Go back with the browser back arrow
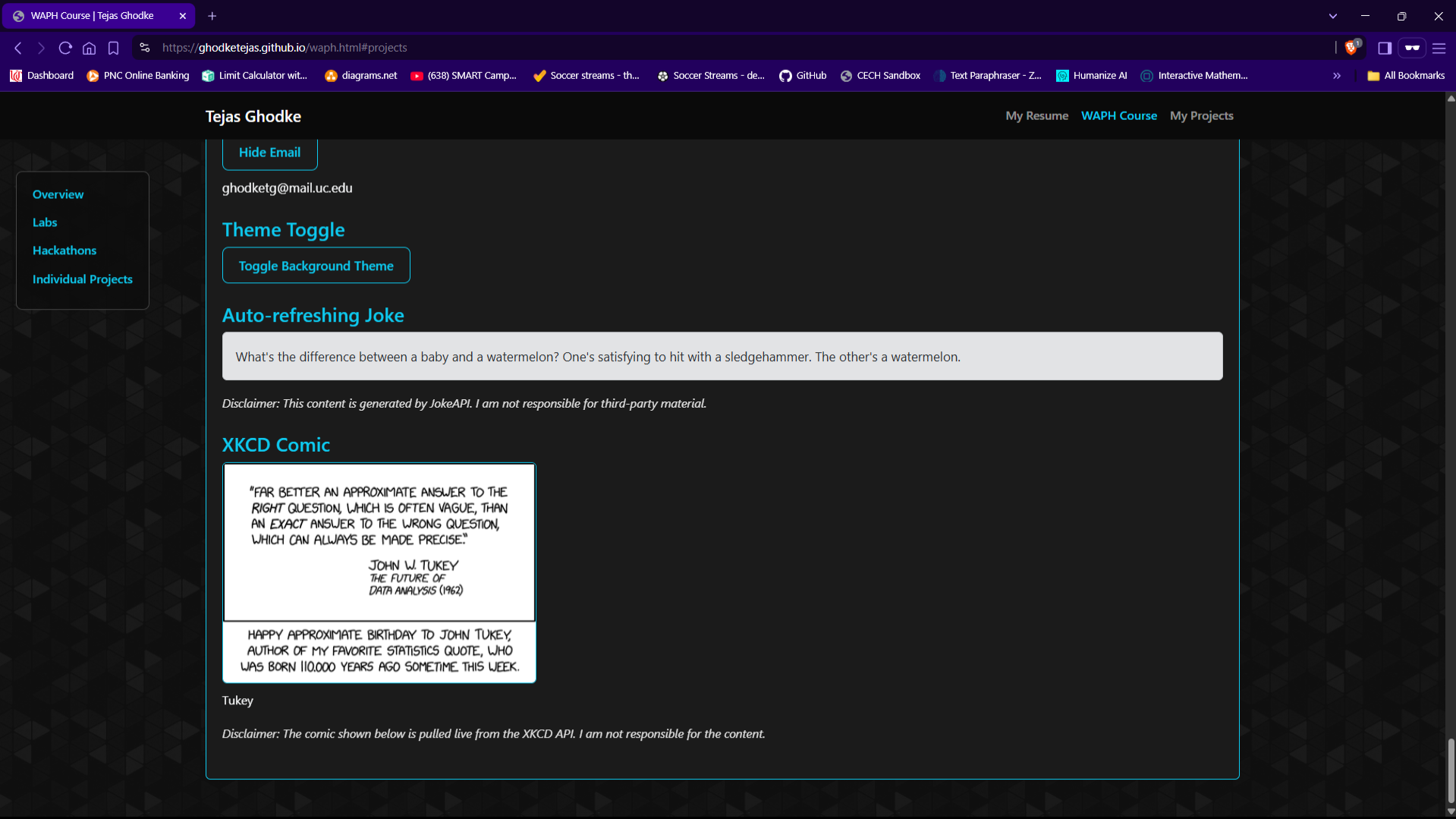 click(x=18, y=48)
